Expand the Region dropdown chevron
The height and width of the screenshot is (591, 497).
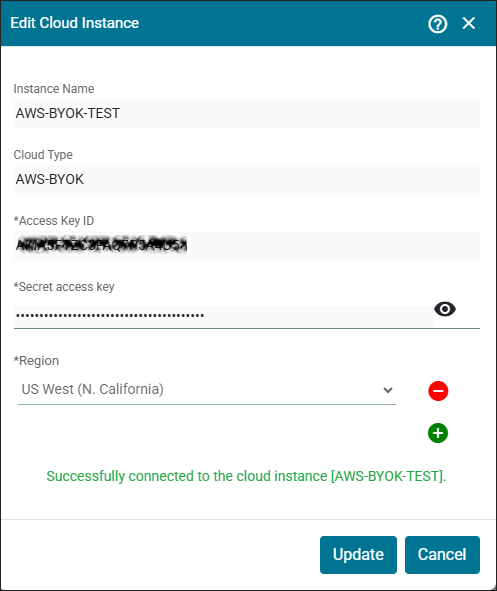(388, 390)
